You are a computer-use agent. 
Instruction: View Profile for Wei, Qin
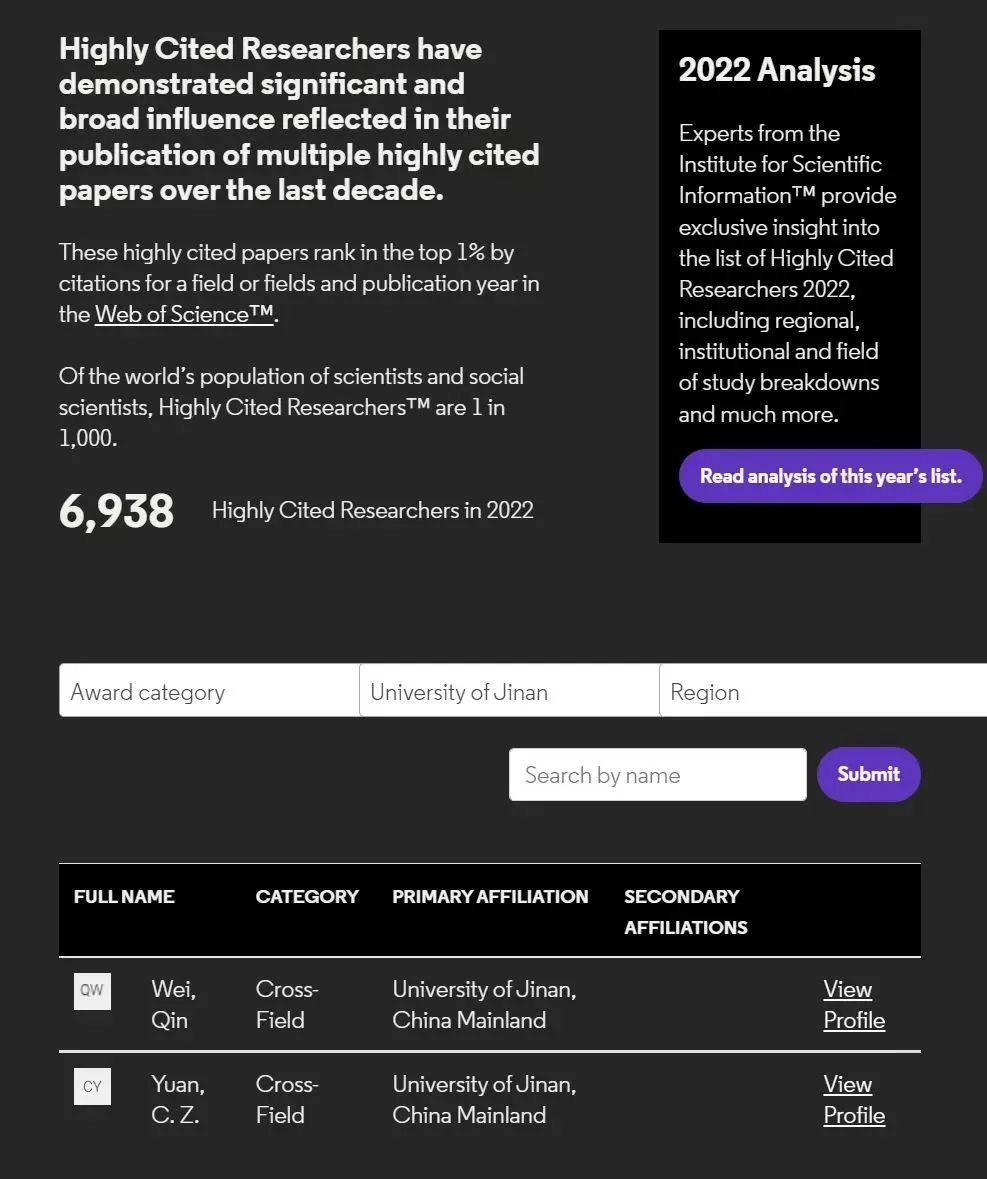point(854,1004)
